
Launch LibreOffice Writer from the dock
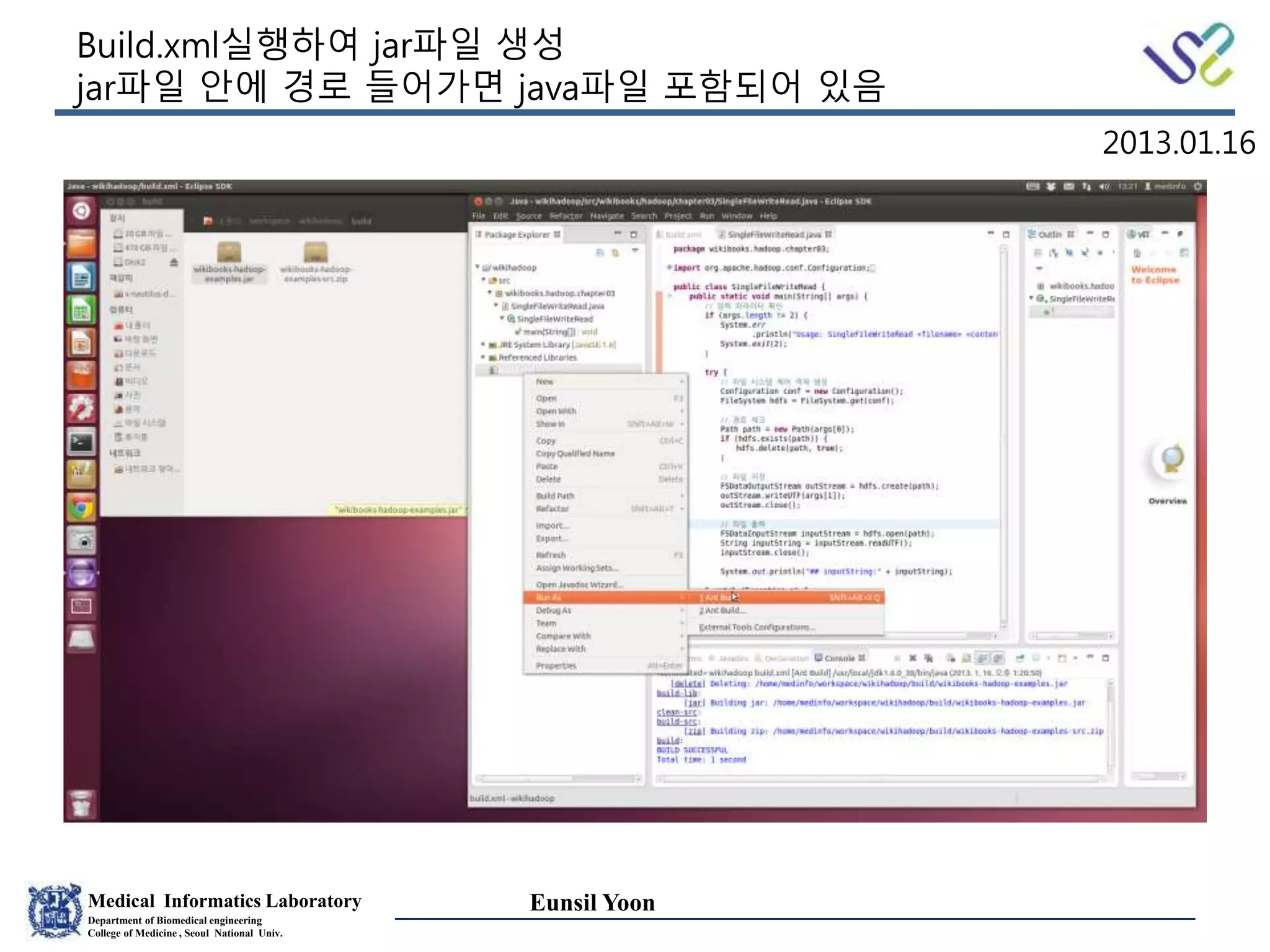click(x=81, y=277)
